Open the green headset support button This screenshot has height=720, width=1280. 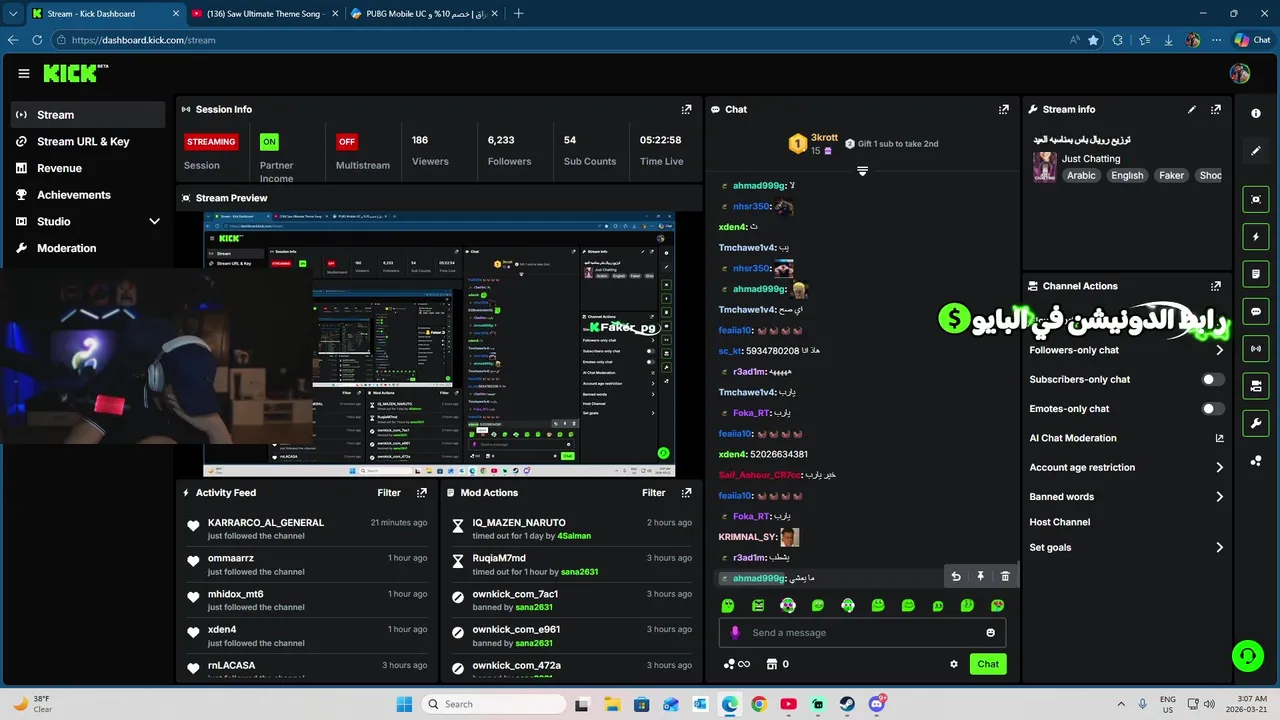click(1247, 656)
